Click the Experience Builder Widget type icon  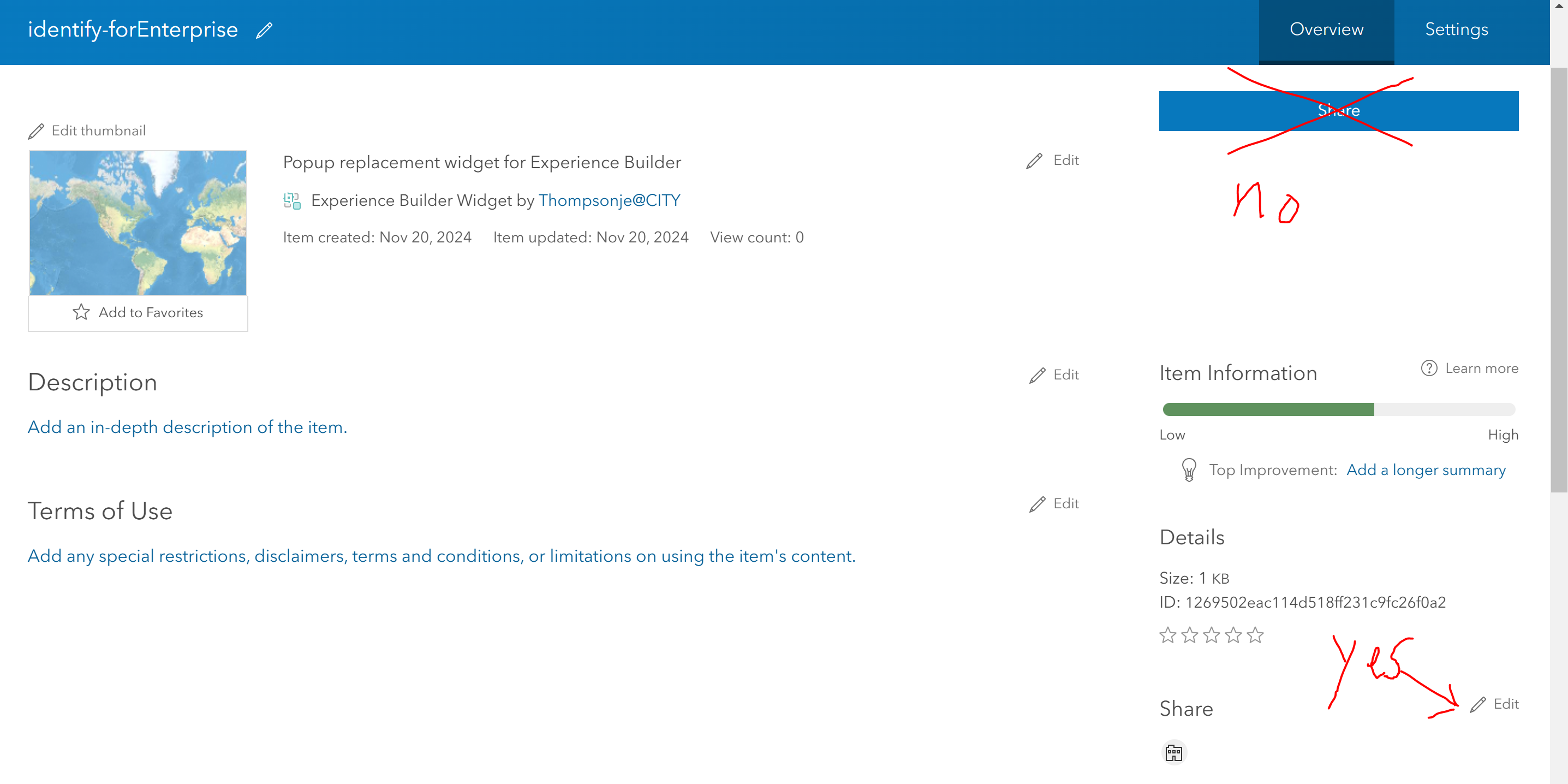(292, 200)
